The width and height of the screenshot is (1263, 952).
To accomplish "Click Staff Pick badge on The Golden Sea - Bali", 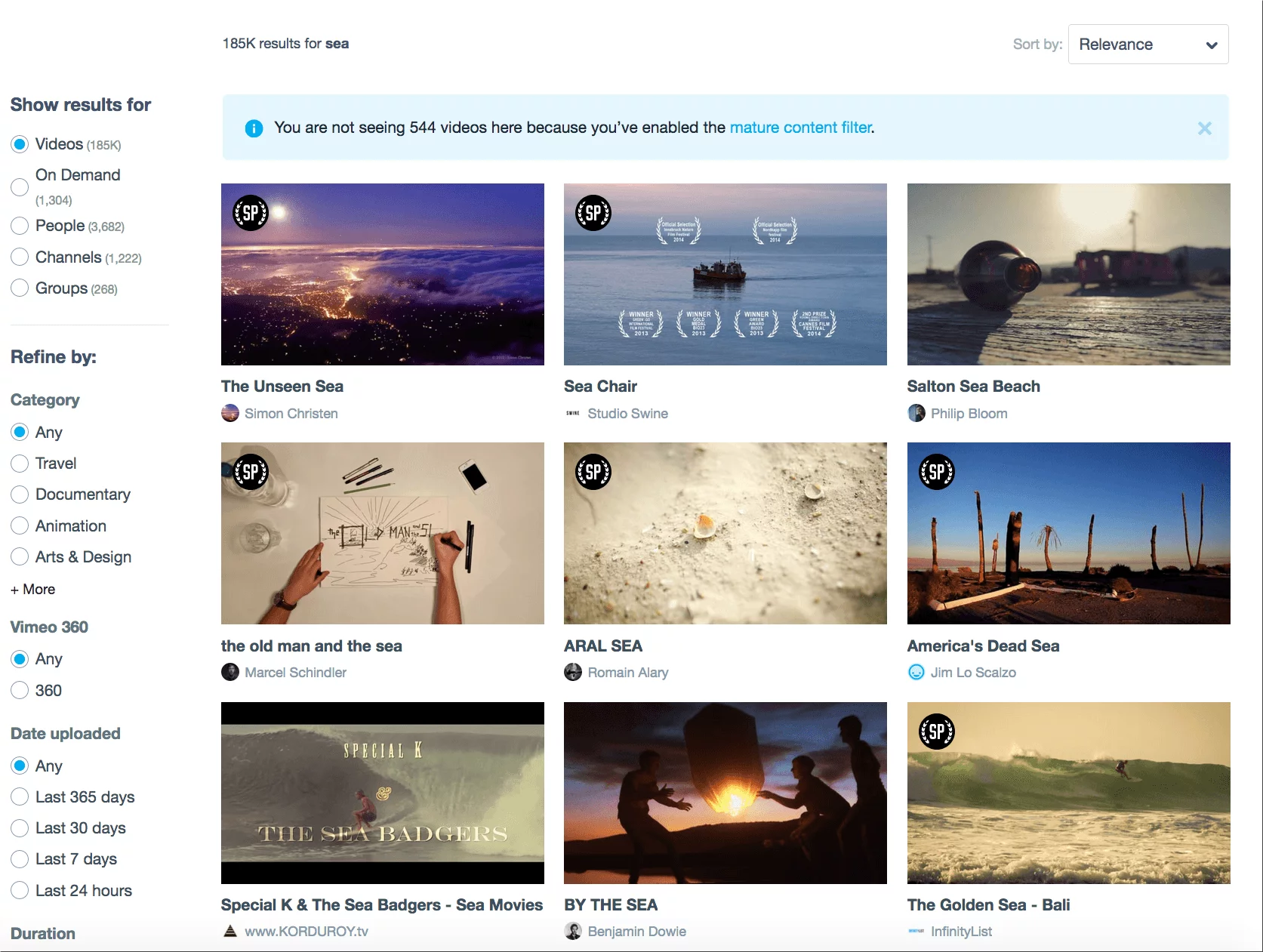I will point(937,732).
